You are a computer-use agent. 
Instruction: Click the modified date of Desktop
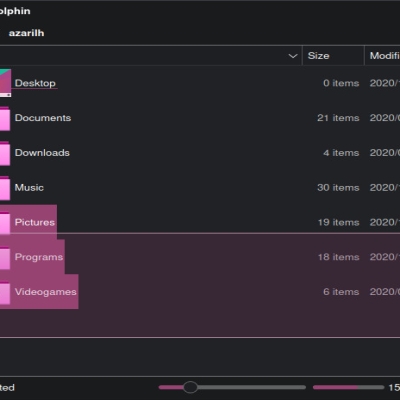click(x=385, y=83)
